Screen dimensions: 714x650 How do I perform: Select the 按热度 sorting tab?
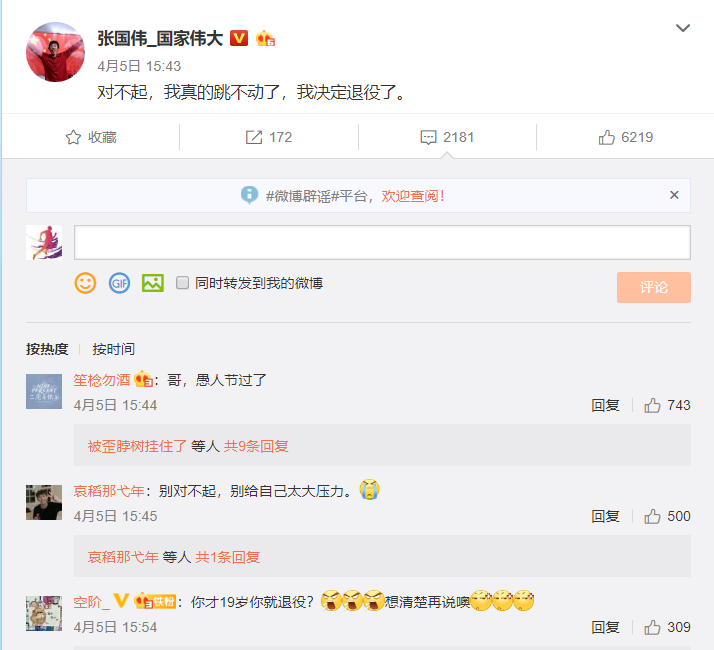[x=47, y=349]
